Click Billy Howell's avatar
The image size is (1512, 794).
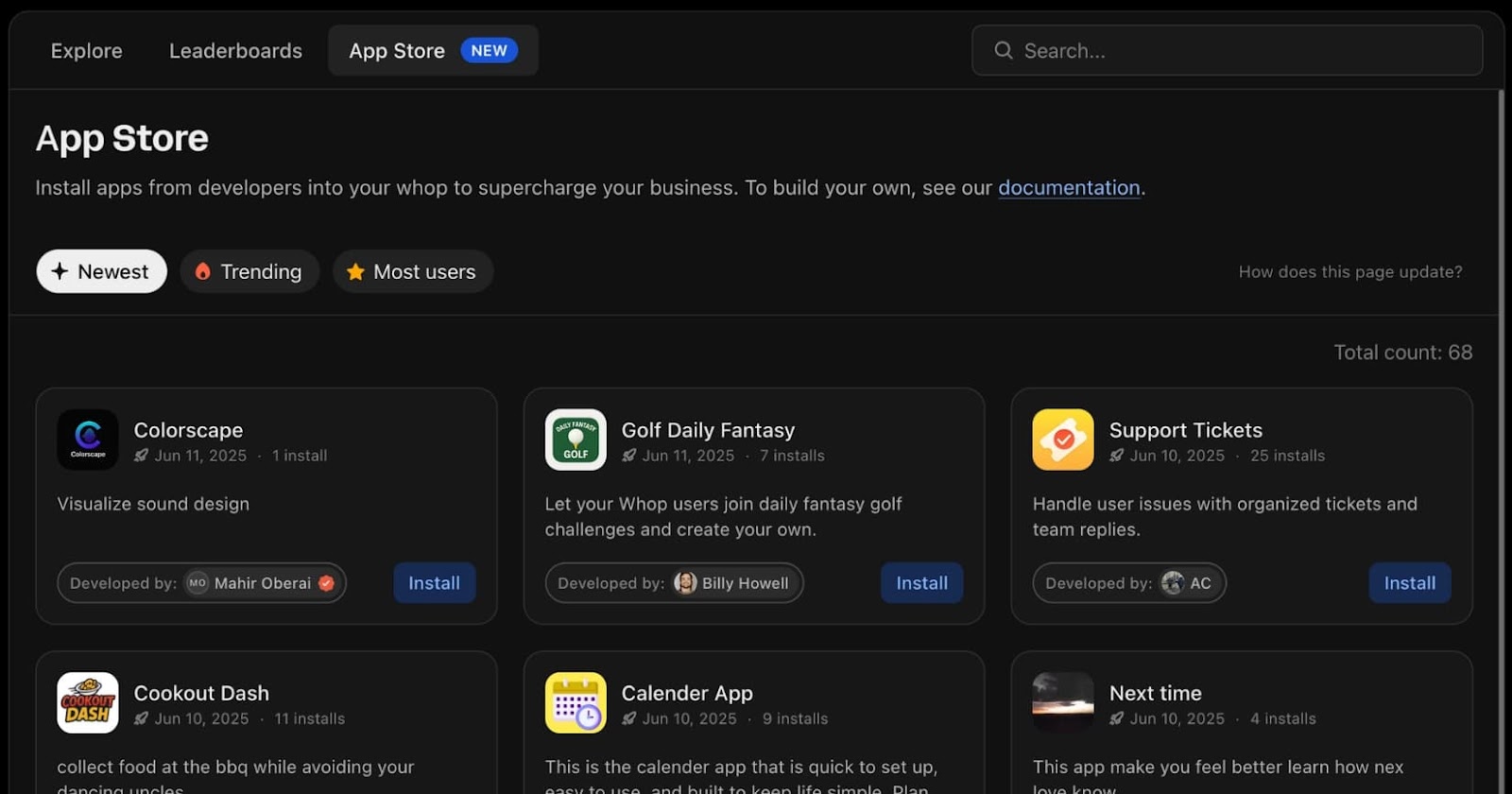[x=685, y=583]
